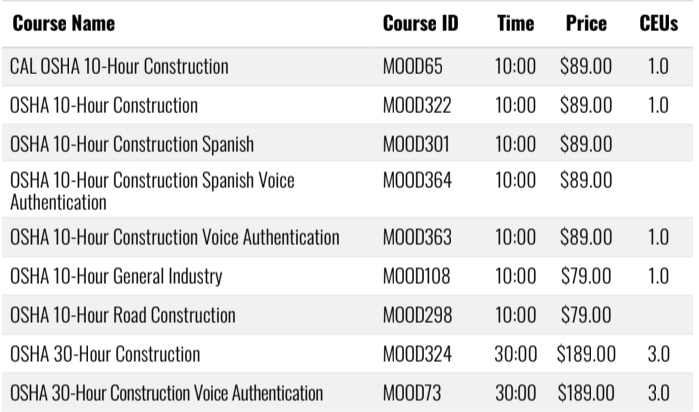Open OSHA 10-Hour Construction Spanish course

[x=132, y=144]
